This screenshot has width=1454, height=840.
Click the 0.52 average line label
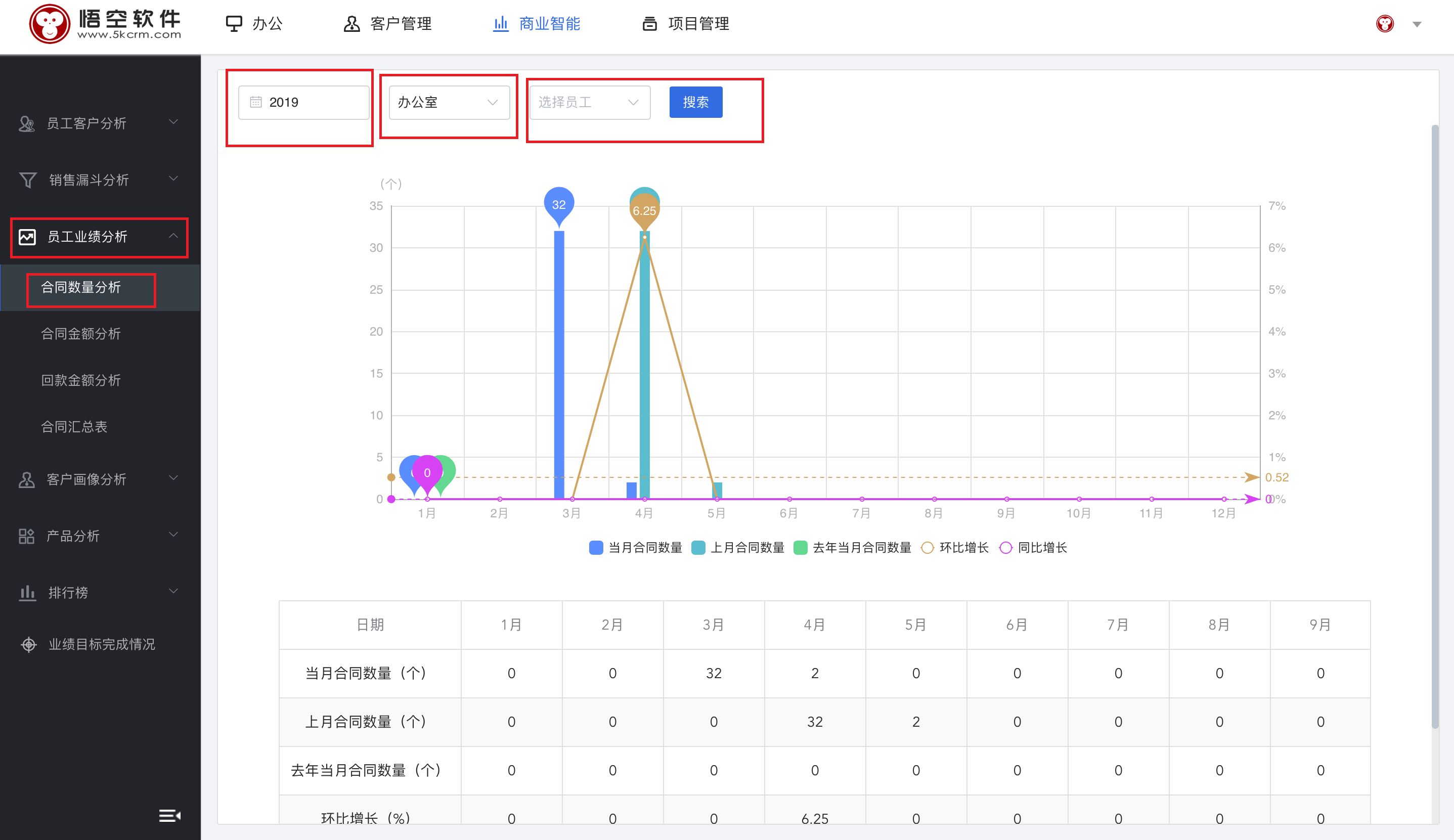click(x=1276, y=478)
